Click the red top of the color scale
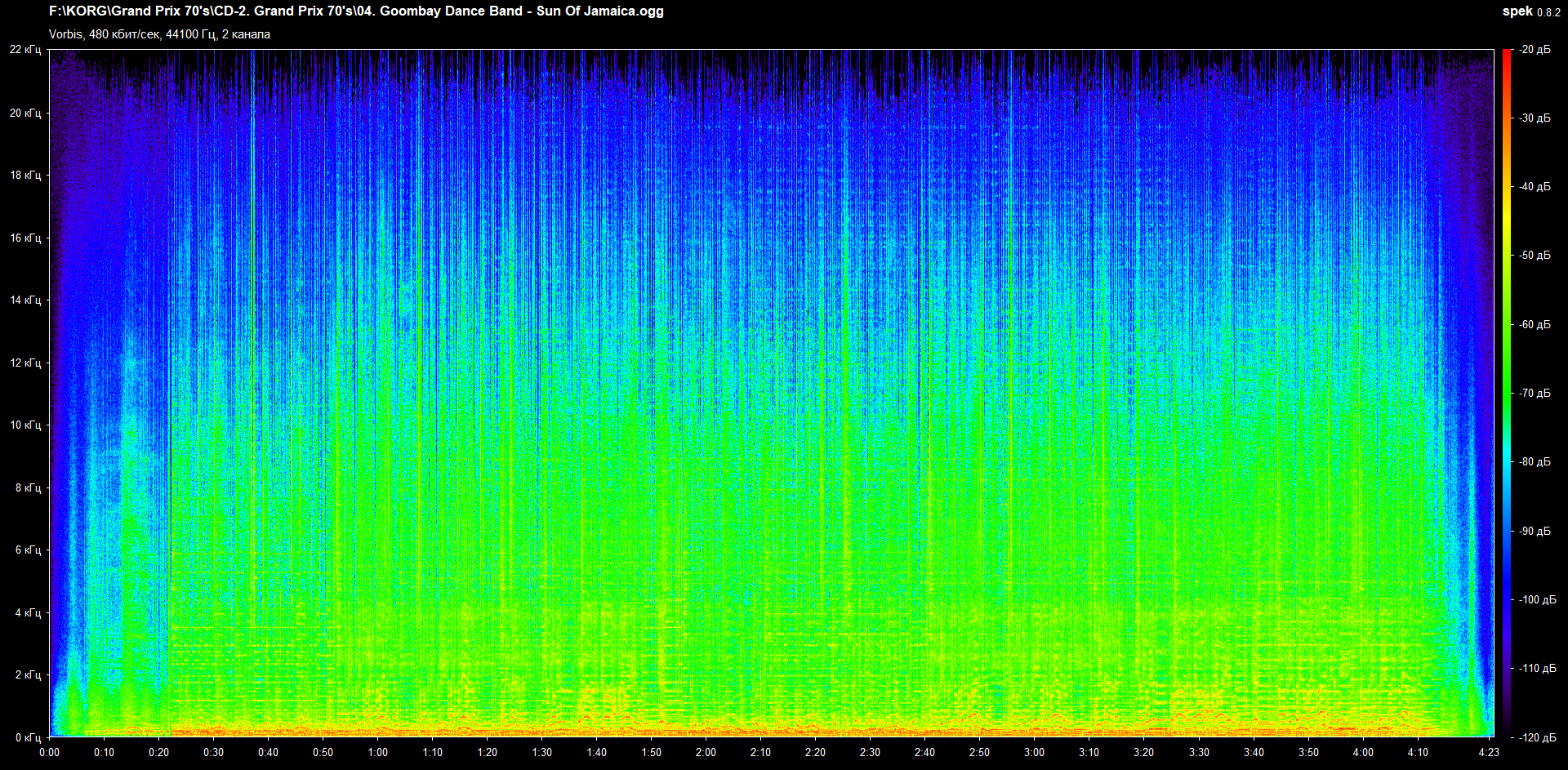The image size is (1568, 770). [x=1507, y=54]
